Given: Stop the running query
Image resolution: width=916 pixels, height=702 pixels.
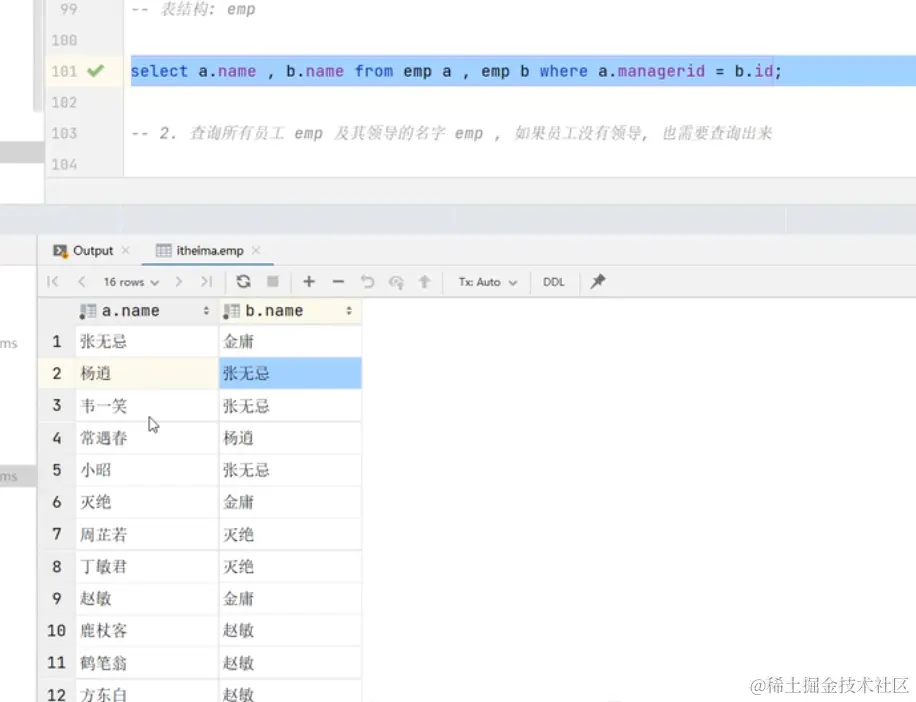Looking at the screenshot, I should 273,282.
